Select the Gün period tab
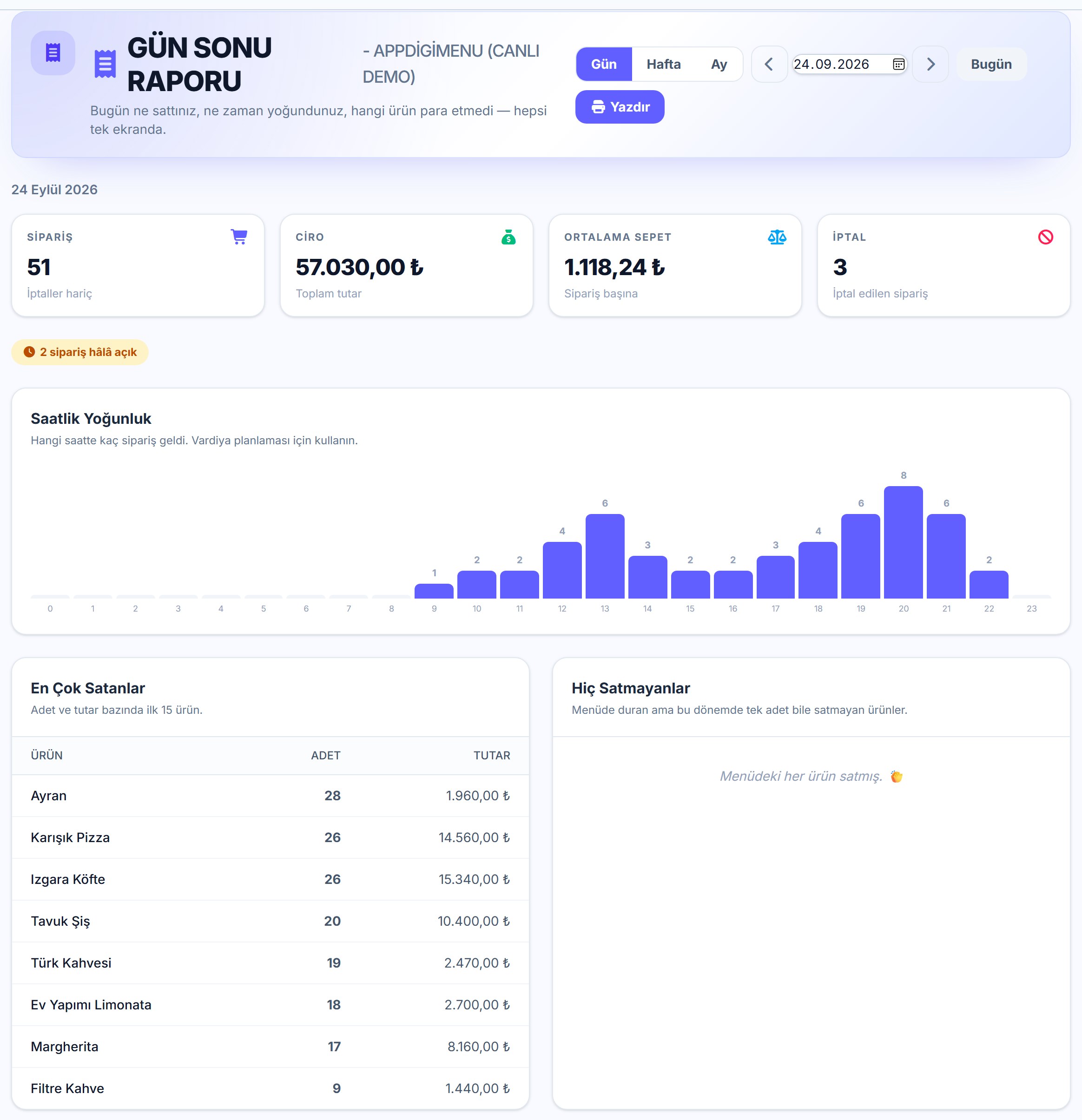 pyautogui.click(x=604, y=64)
